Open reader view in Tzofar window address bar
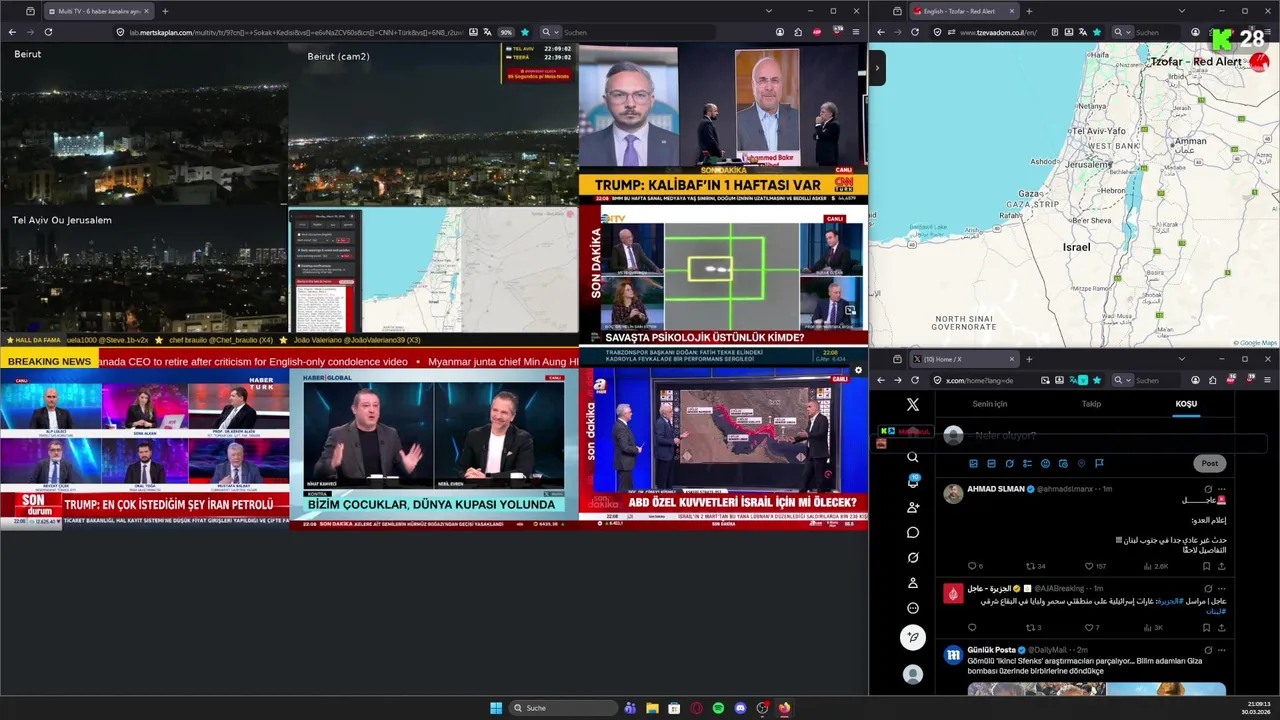This screenshot has width=1280, height=720. [x=1055, y=32]
